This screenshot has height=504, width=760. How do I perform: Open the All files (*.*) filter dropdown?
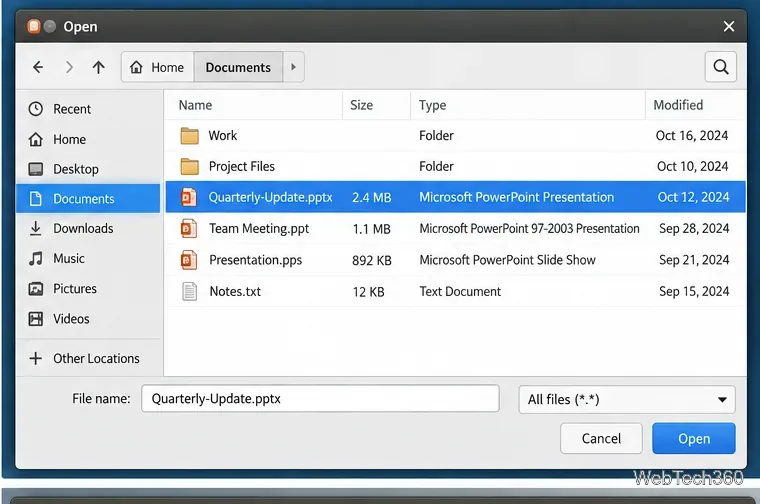[627, 399]
